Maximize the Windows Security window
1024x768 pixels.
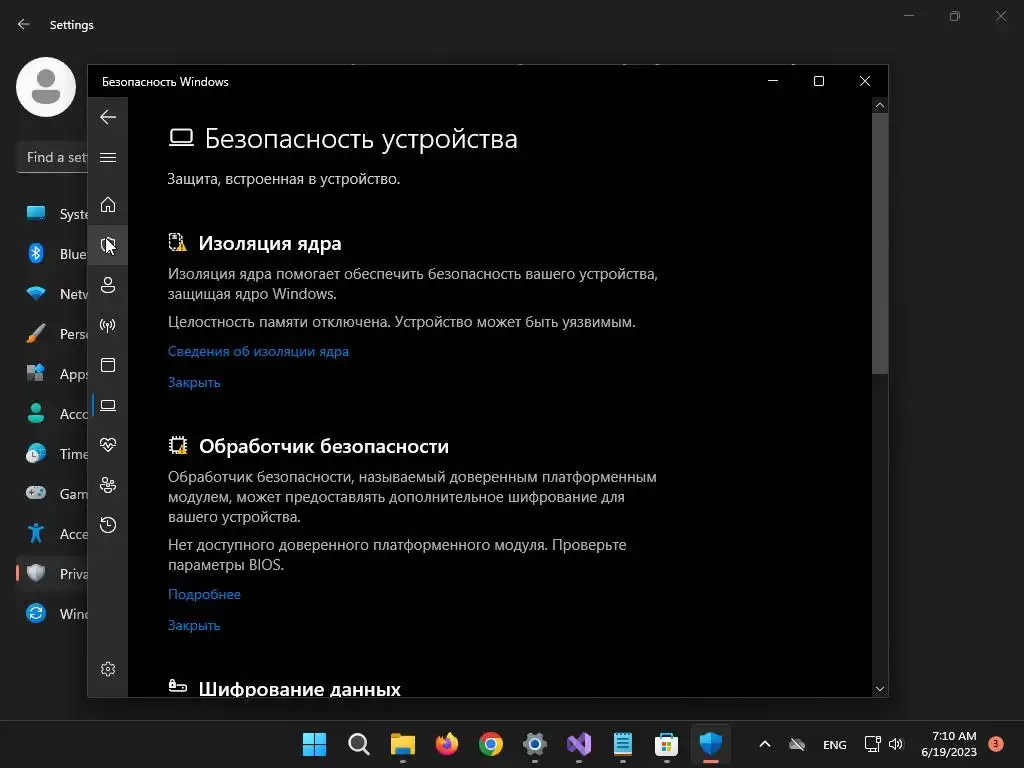click(819, 81)
